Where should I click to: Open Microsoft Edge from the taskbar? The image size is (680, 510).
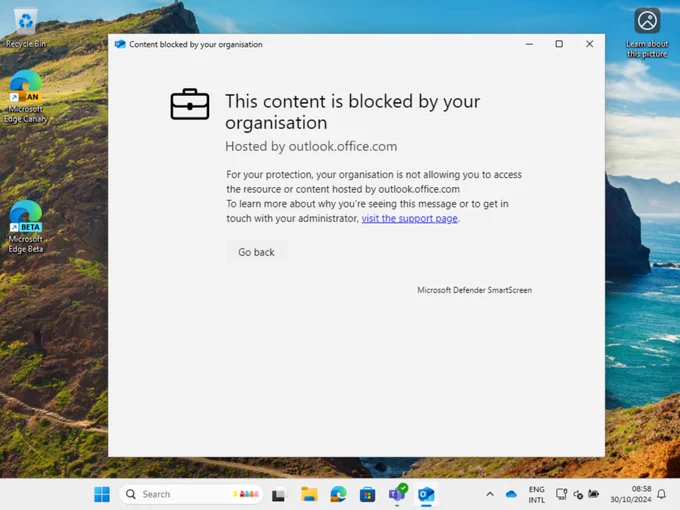point(338,494)
